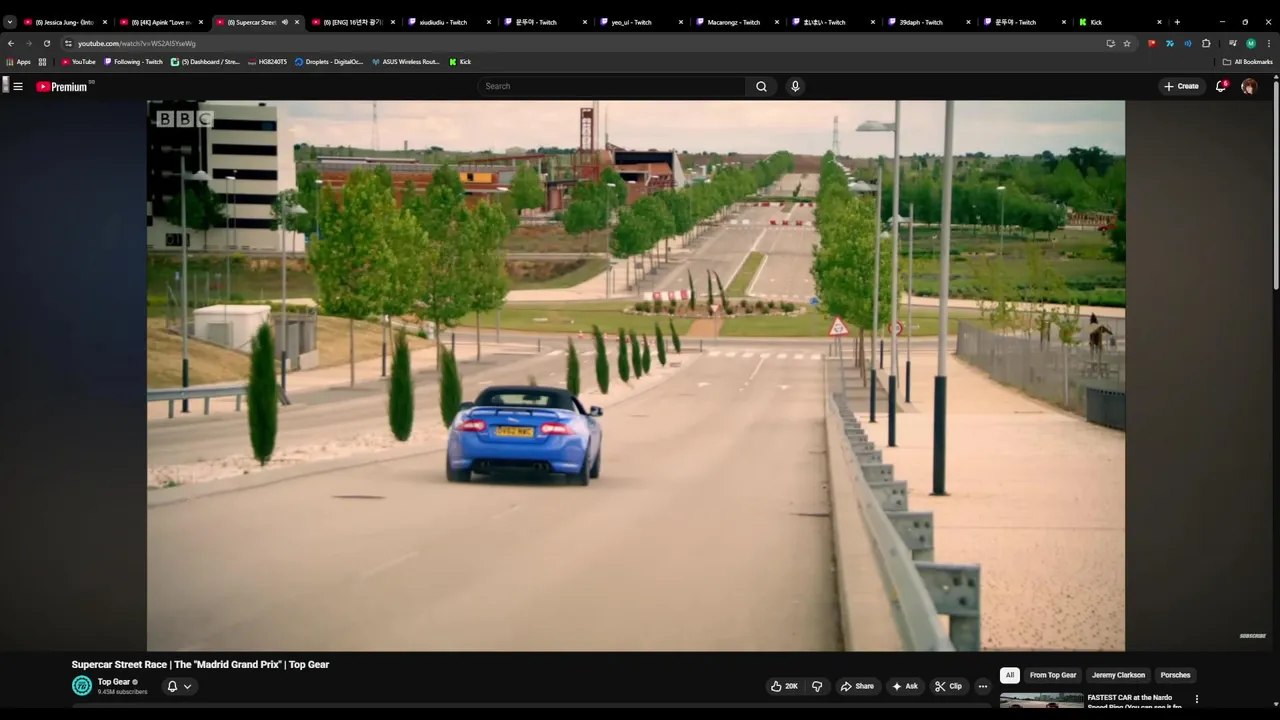
Task: Select the From Top Gear filter chip
Action: pos(1053,675)
